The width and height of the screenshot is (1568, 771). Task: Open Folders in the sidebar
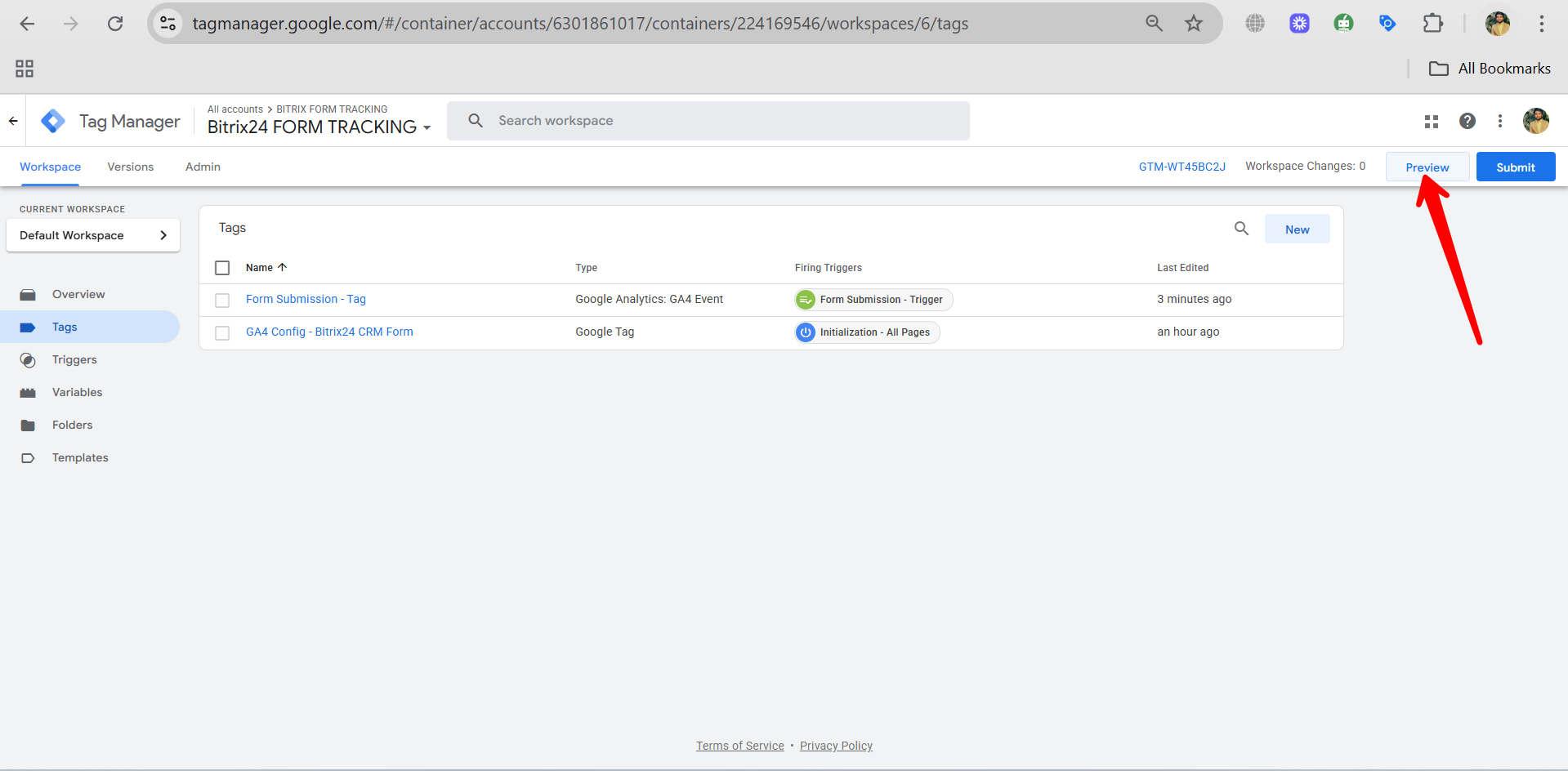tap(90, 425)
